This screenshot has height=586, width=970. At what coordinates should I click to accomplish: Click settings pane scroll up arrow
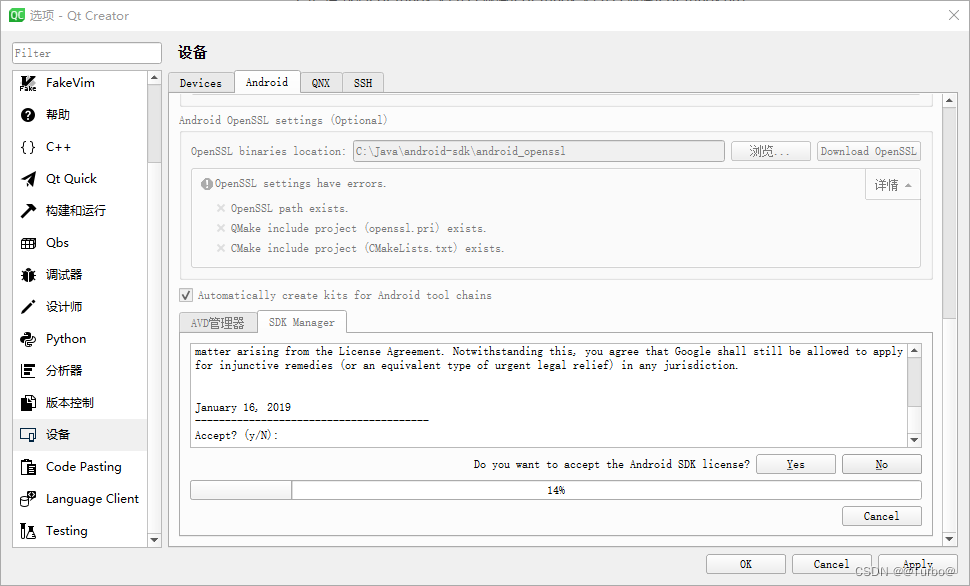(949, 100)
